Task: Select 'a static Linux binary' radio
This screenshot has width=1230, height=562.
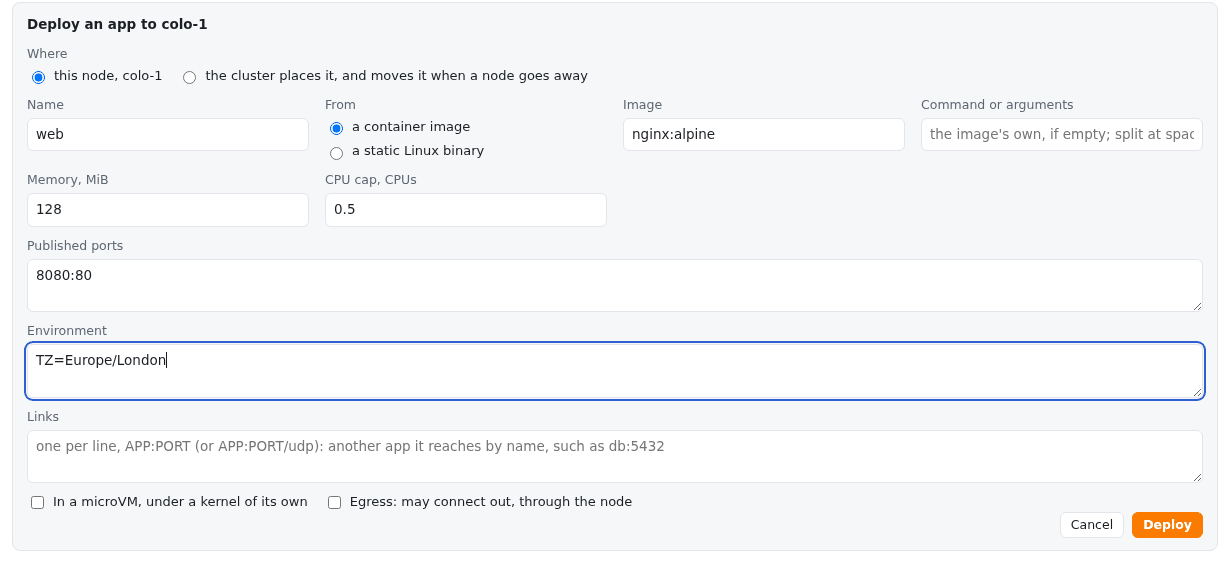Action: [x=336, y=153]
